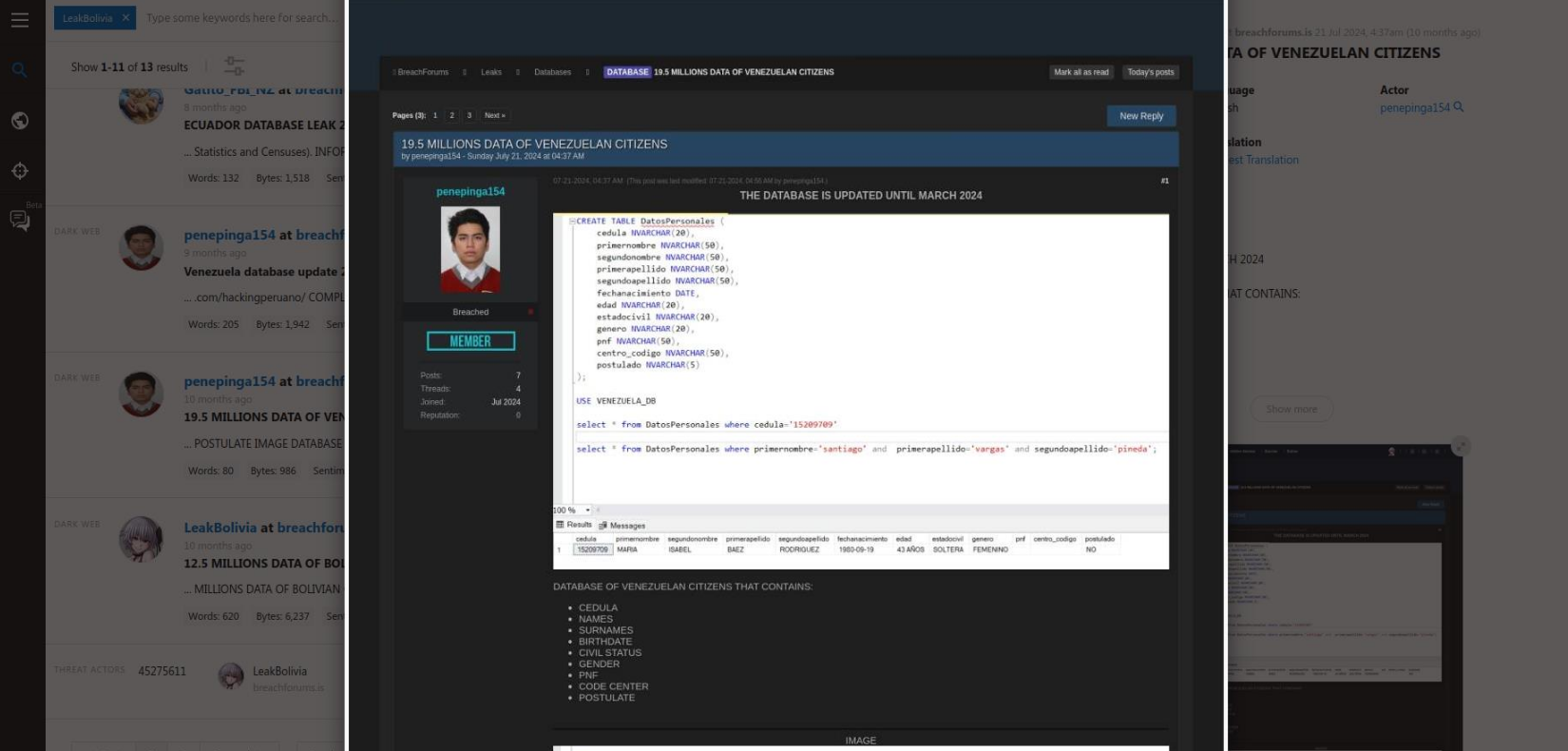
Task: Click forum poster's profile photo
Action: 470,249
